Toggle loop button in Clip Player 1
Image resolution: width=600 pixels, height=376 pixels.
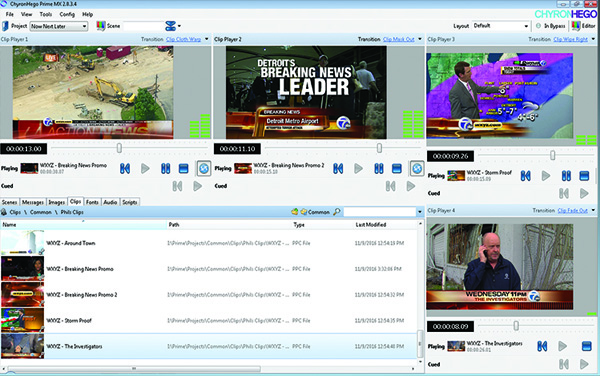coord(204,169)
